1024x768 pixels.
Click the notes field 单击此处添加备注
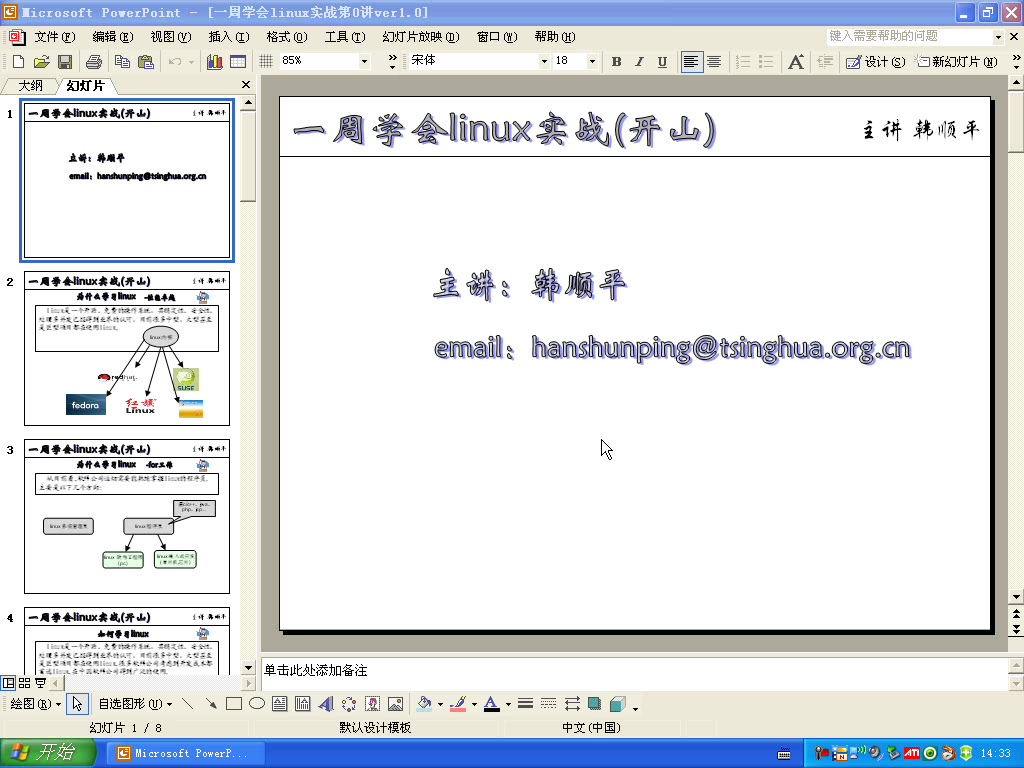click(x=633, y=673)
